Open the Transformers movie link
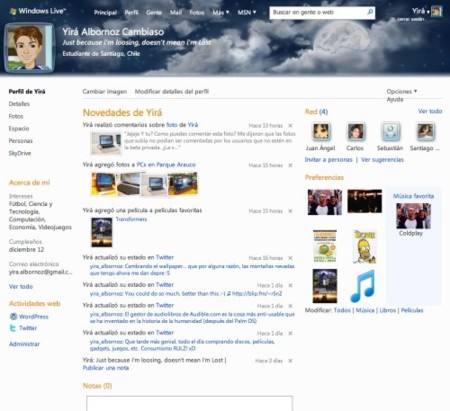Image resolution: width=450 pixels, height=411 pixels. coord(131,219)
